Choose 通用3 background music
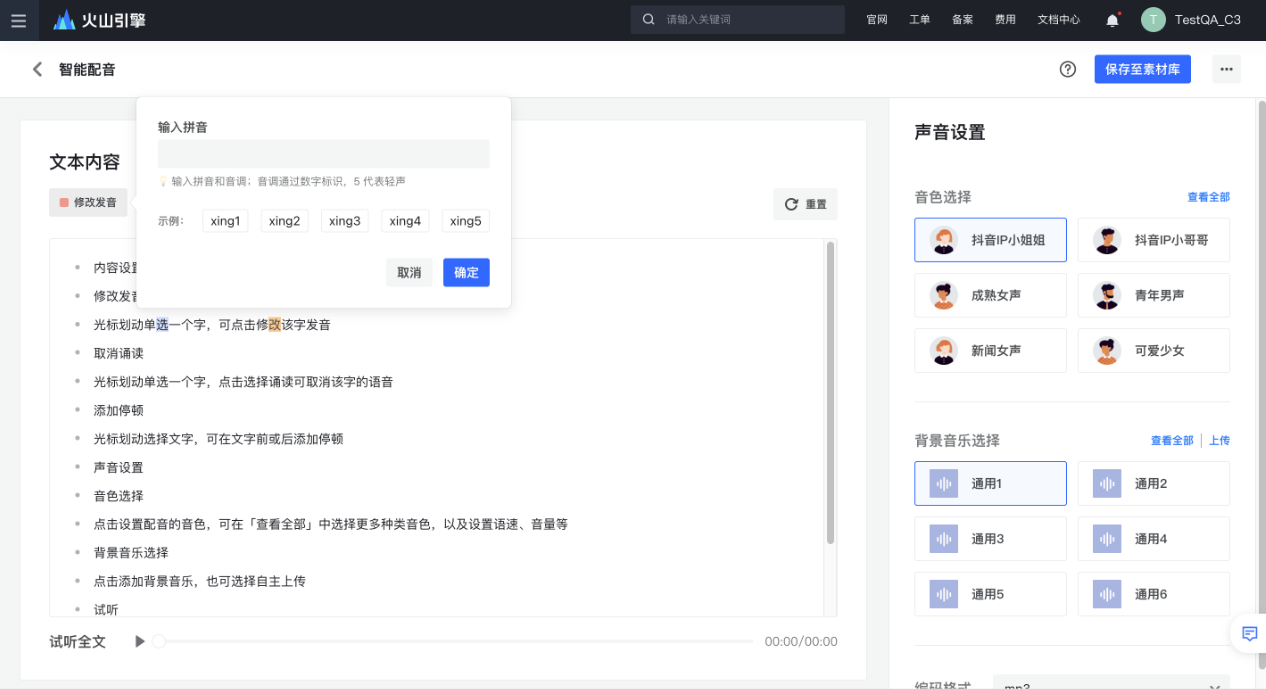 (x=990, y=538)
